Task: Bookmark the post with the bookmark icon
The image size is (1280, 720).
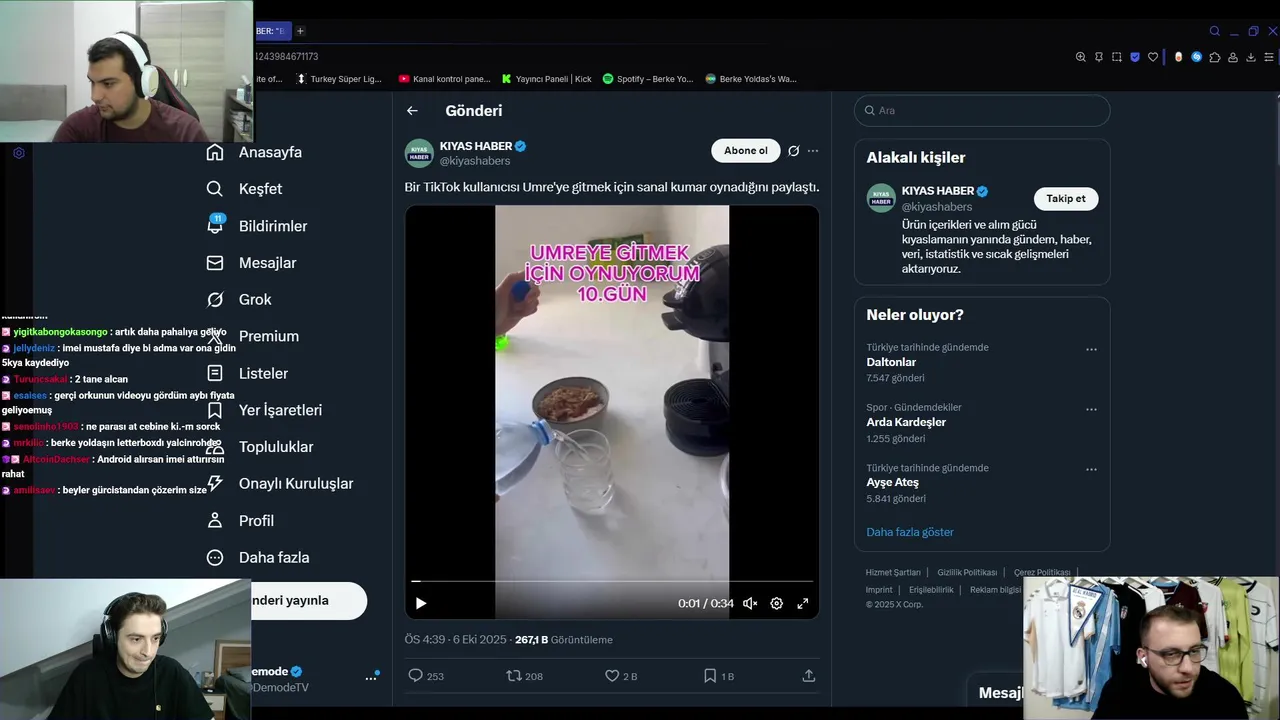Action: pyautogui.click(x=710, y=676)
